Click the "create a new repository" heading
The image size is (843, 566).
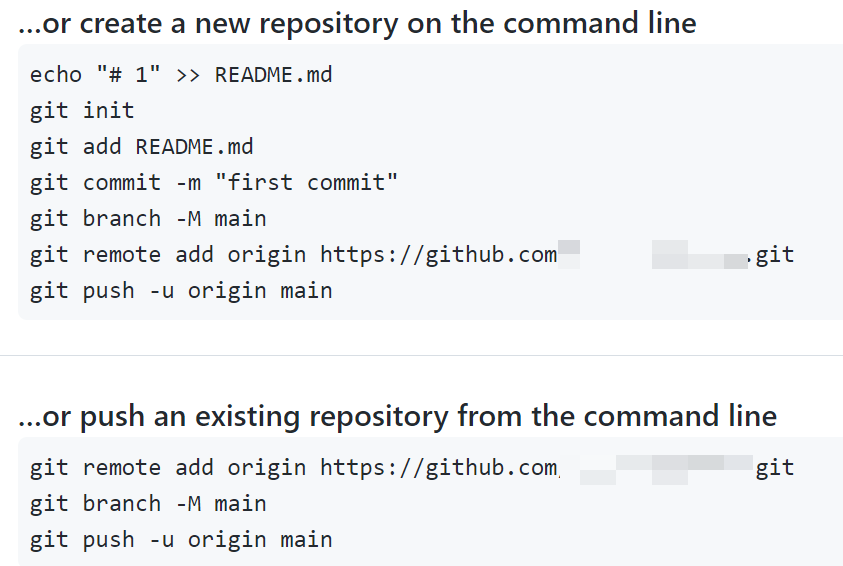pyautogui.click(x=357, y=24)
